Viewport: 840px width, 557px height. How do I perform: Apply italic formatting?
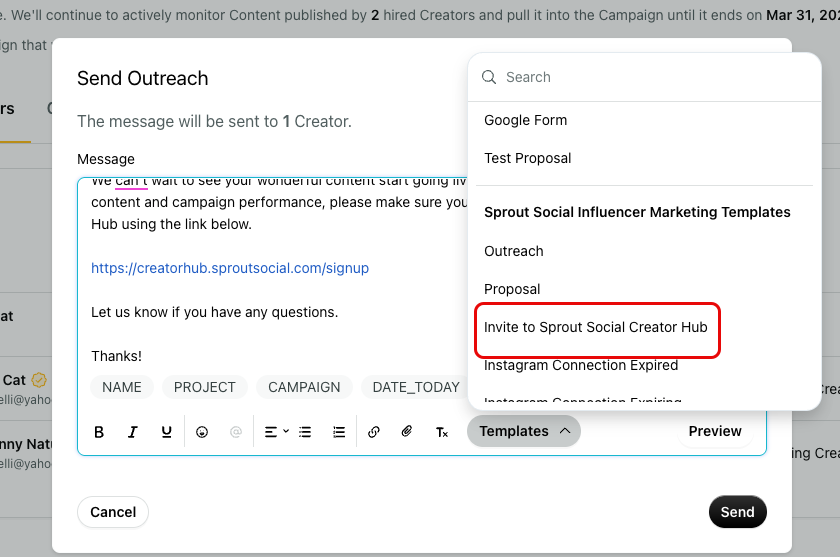click(x=132, y=432)
